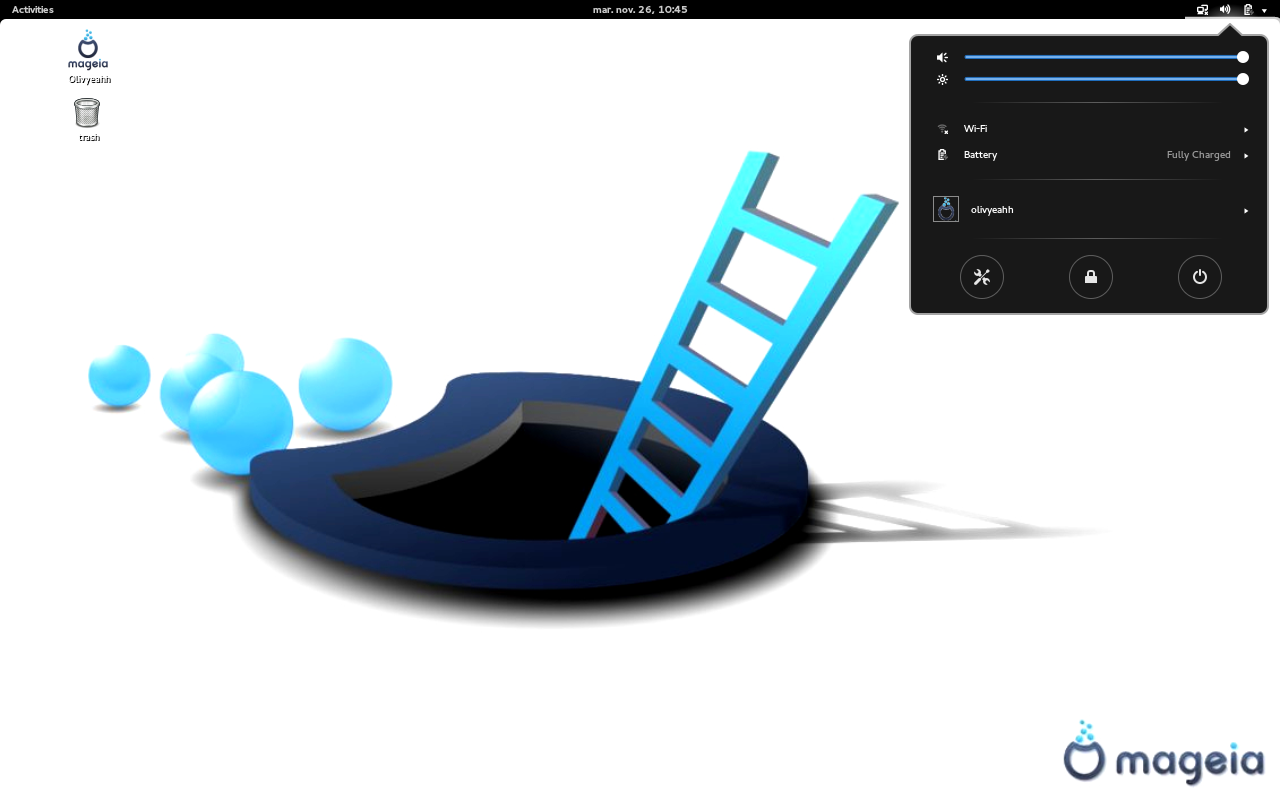Click the battery icon in top bar
This screenshot has height=800, width=1280.
(1248, 9)
